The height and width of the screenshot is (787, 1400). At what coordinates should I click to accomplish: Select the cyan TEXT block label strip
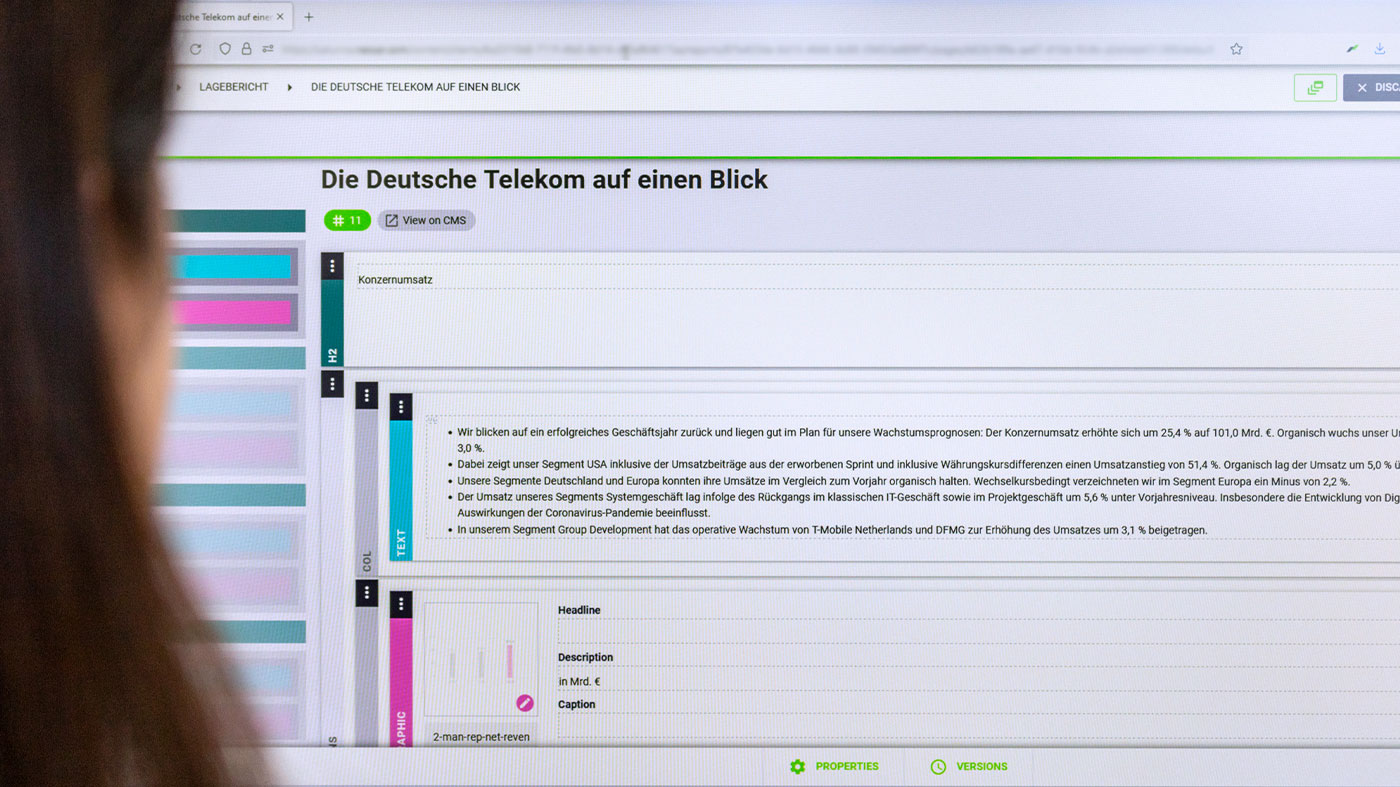[x=401, y=490]
